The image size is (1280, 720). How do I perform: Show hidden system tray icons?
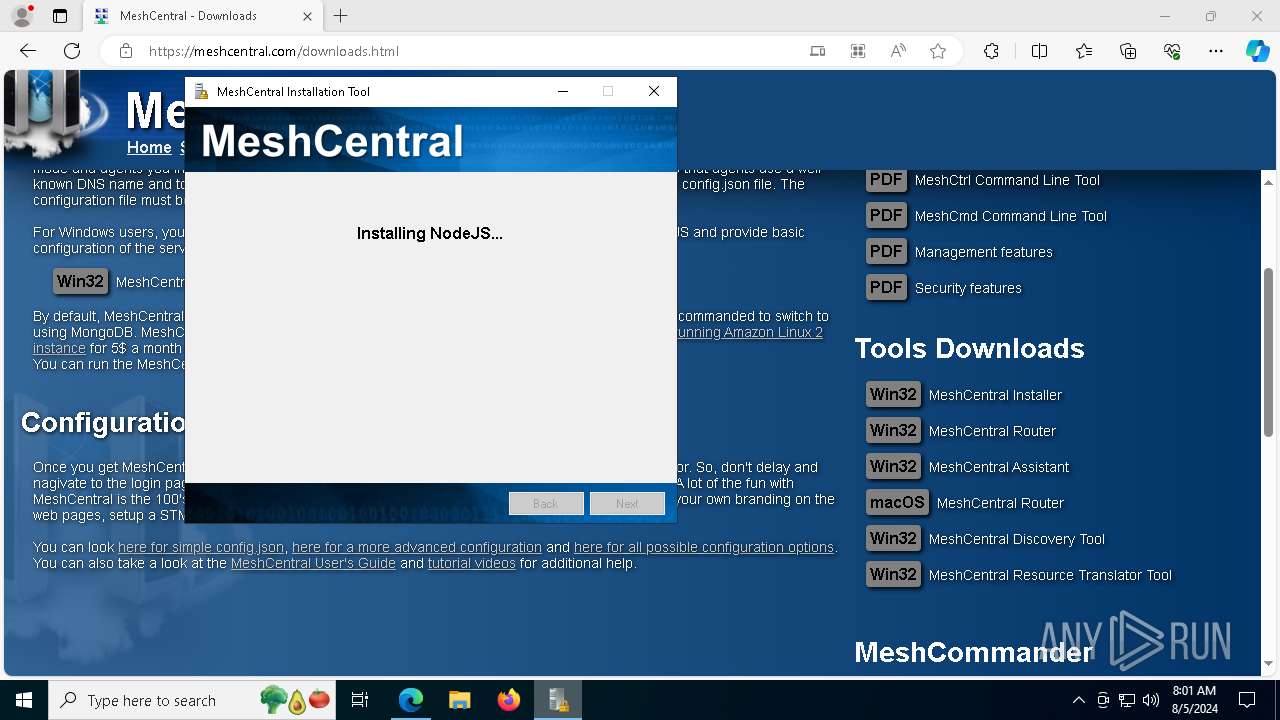pos(1078,700)
